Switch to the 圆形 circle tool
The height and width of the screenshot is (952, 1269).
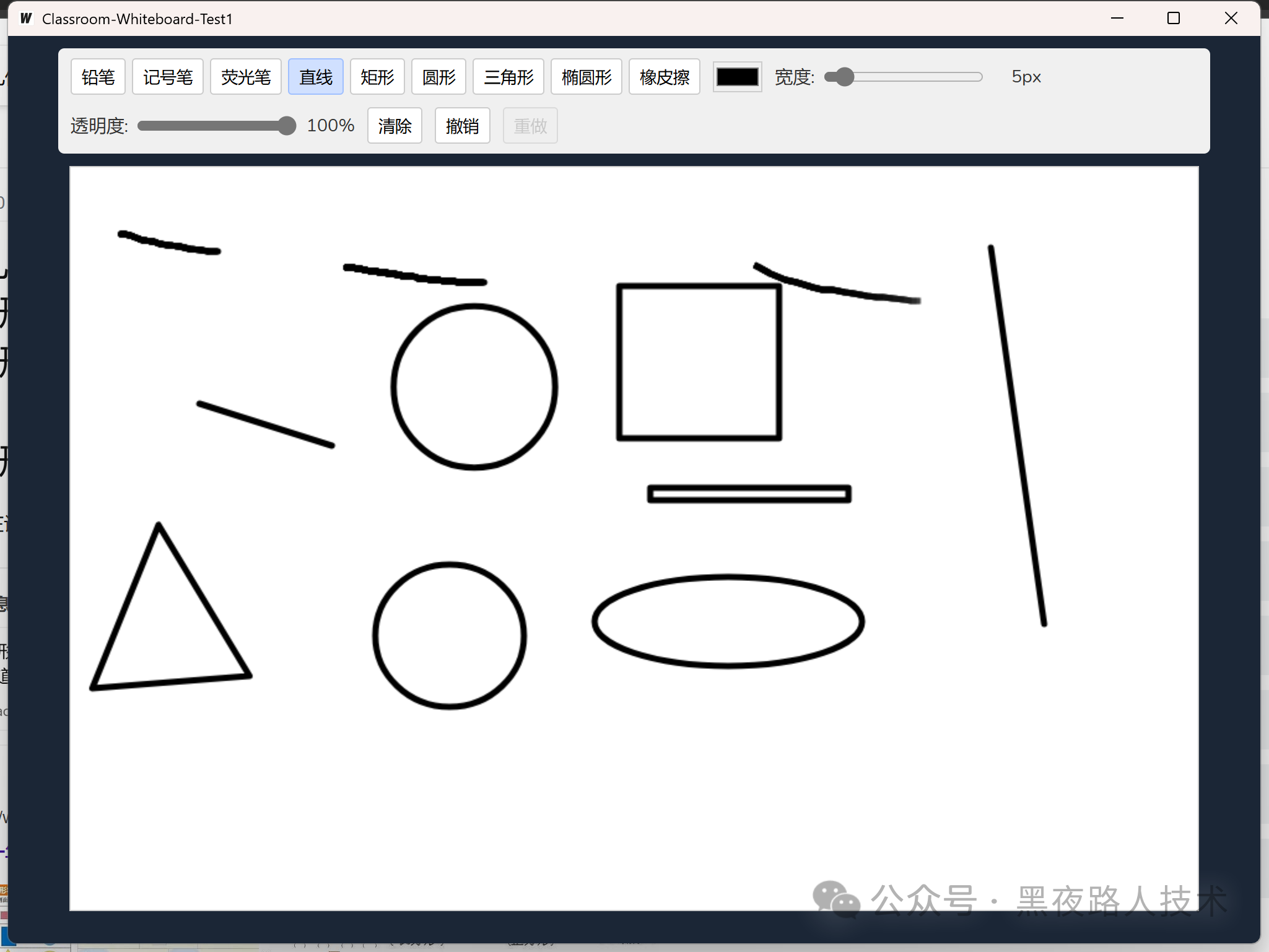pyautogui.click(x=438, y=77)
